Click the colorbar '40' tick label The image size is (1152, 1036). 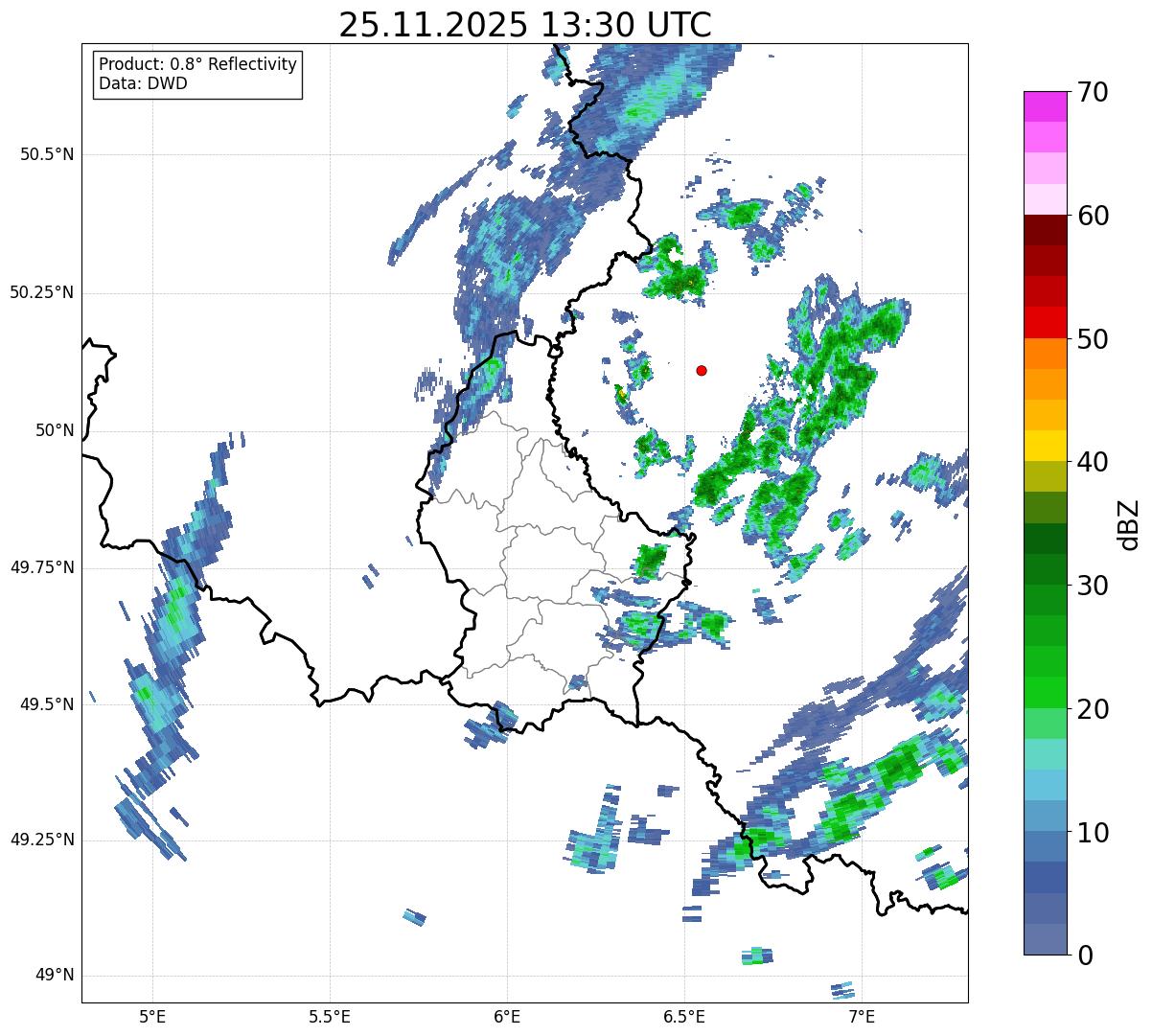(x=1093, y=462)
